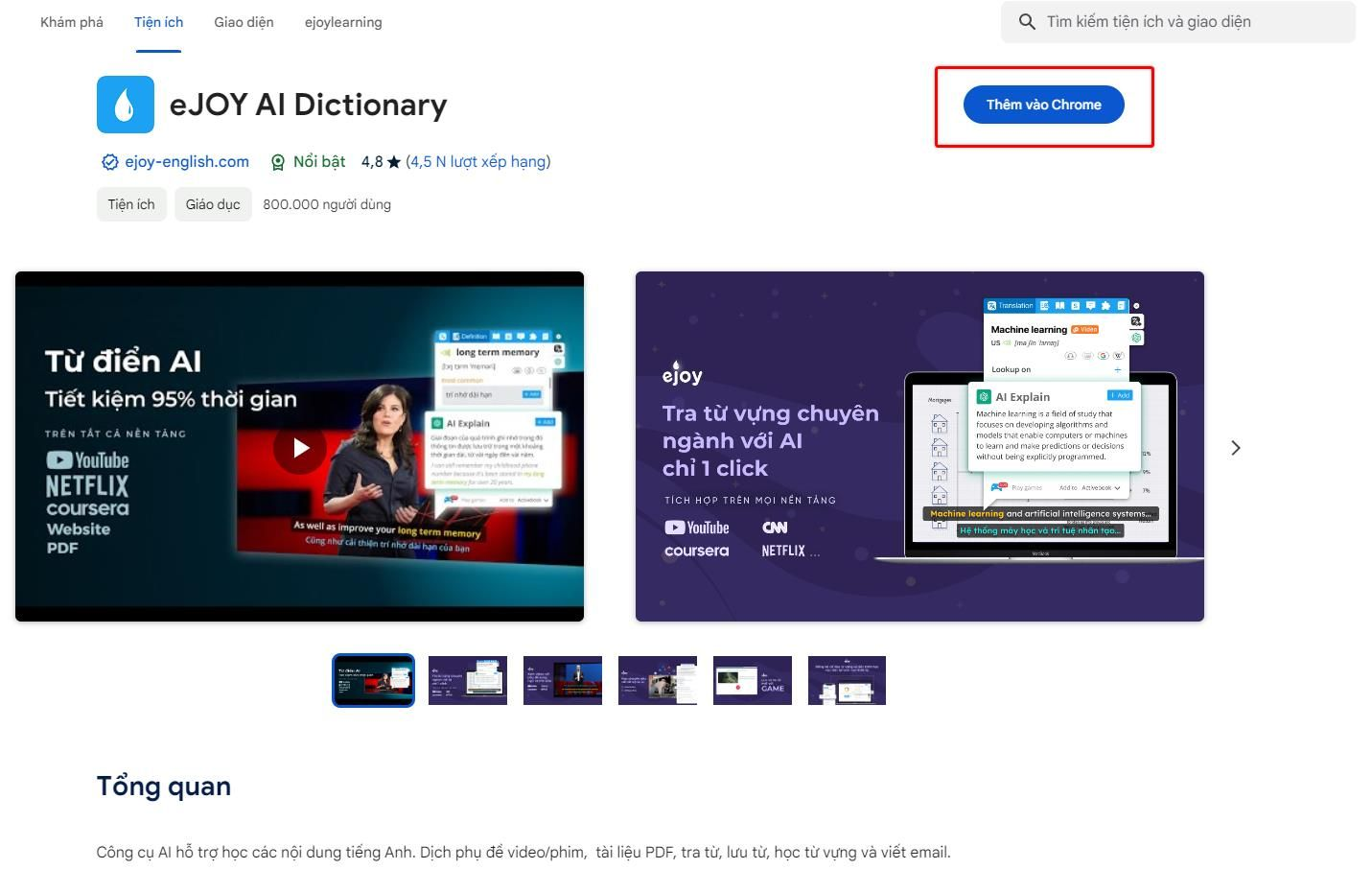Click the search magnifier icon
This screenshot has height=869, width=1372.
point(1027,22)
